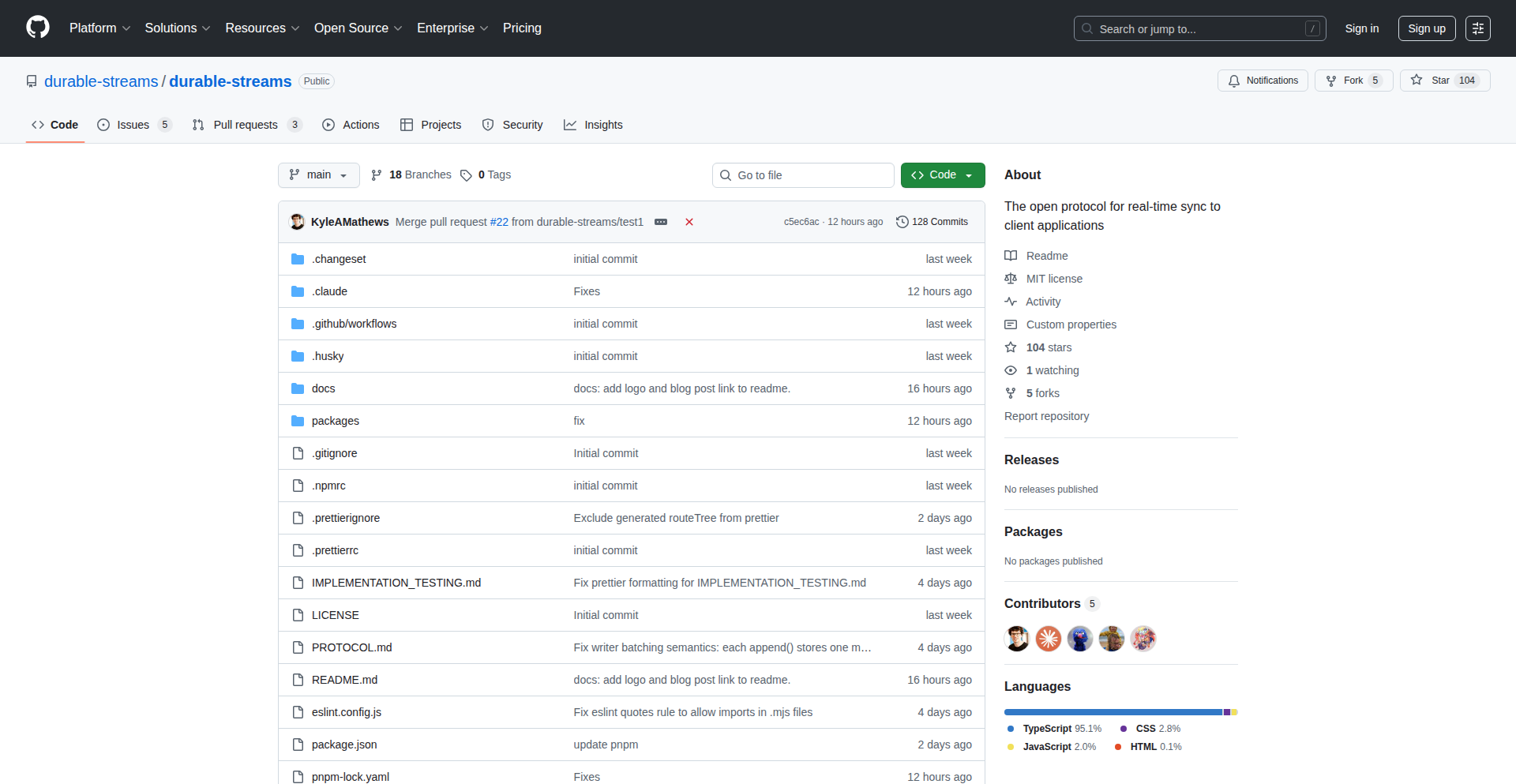
Task: Open first contributor avatar thumbnail
Action: click(x=1017, y=639)
